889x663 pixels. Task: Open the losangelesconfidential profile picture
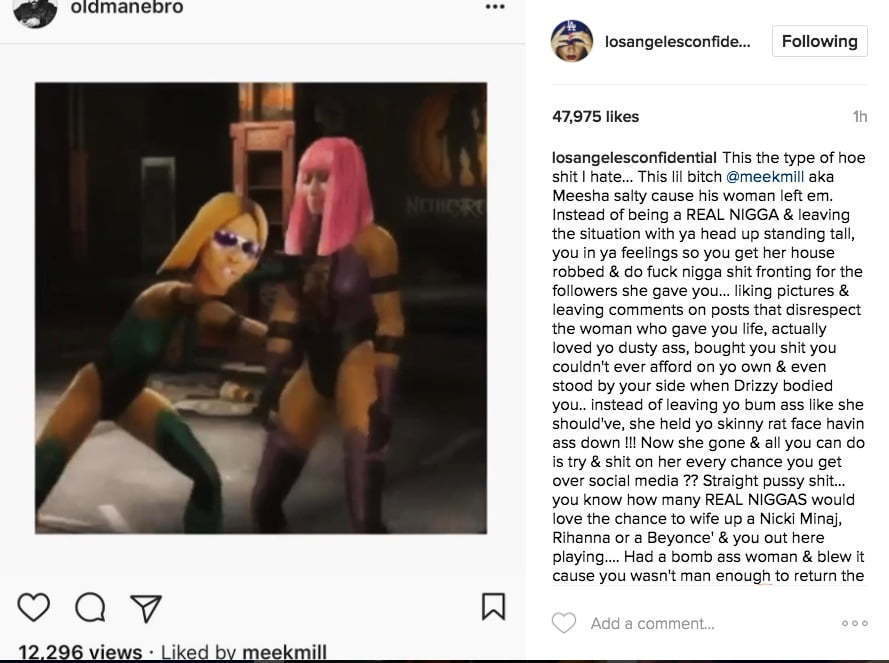(x=572, y=41)
